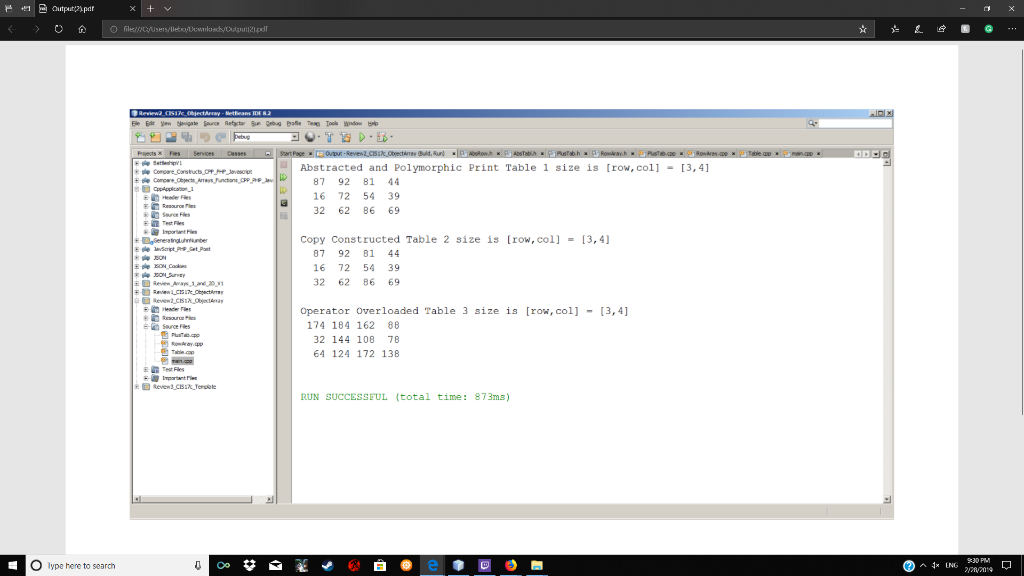Collapse Source Files under Review2_CIS17c_ObjectArray
Viewport: 1024px width, 576px height.
(x=145, y=325)
